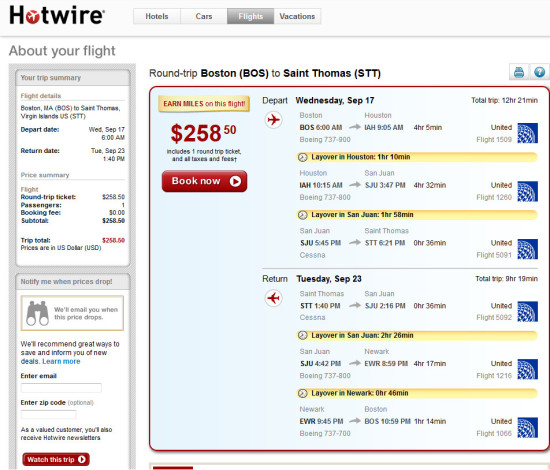Screen dimensions: 550x470
Task: Open the Vacations tab
Action: [x=297, y=16]
